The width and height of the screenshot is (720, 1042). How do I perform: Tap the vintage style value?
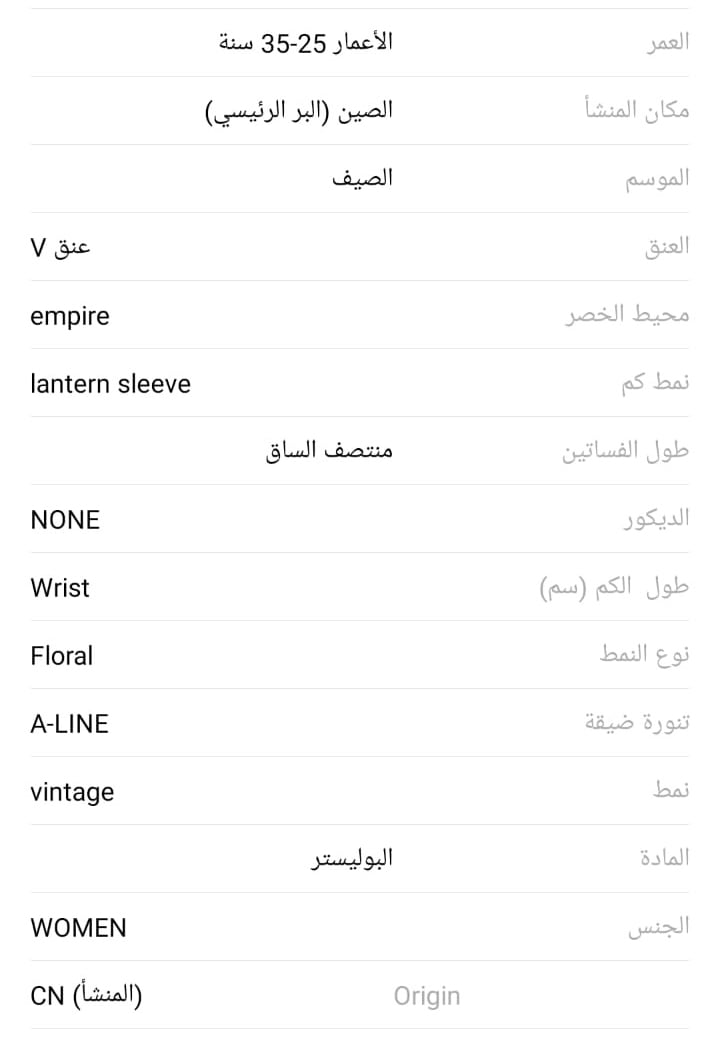point(72,792)
